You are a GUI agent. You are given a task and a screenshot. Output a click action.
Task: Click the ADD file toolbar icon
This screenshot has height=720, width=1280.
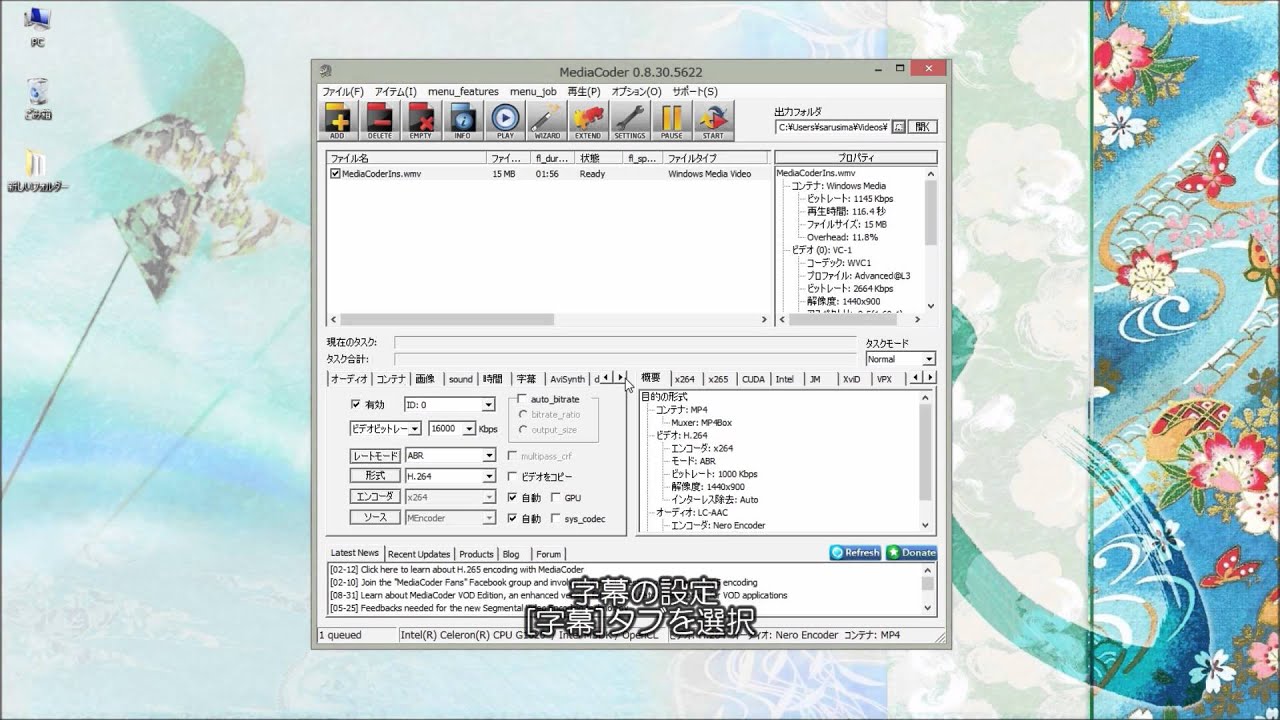(337, 121)
